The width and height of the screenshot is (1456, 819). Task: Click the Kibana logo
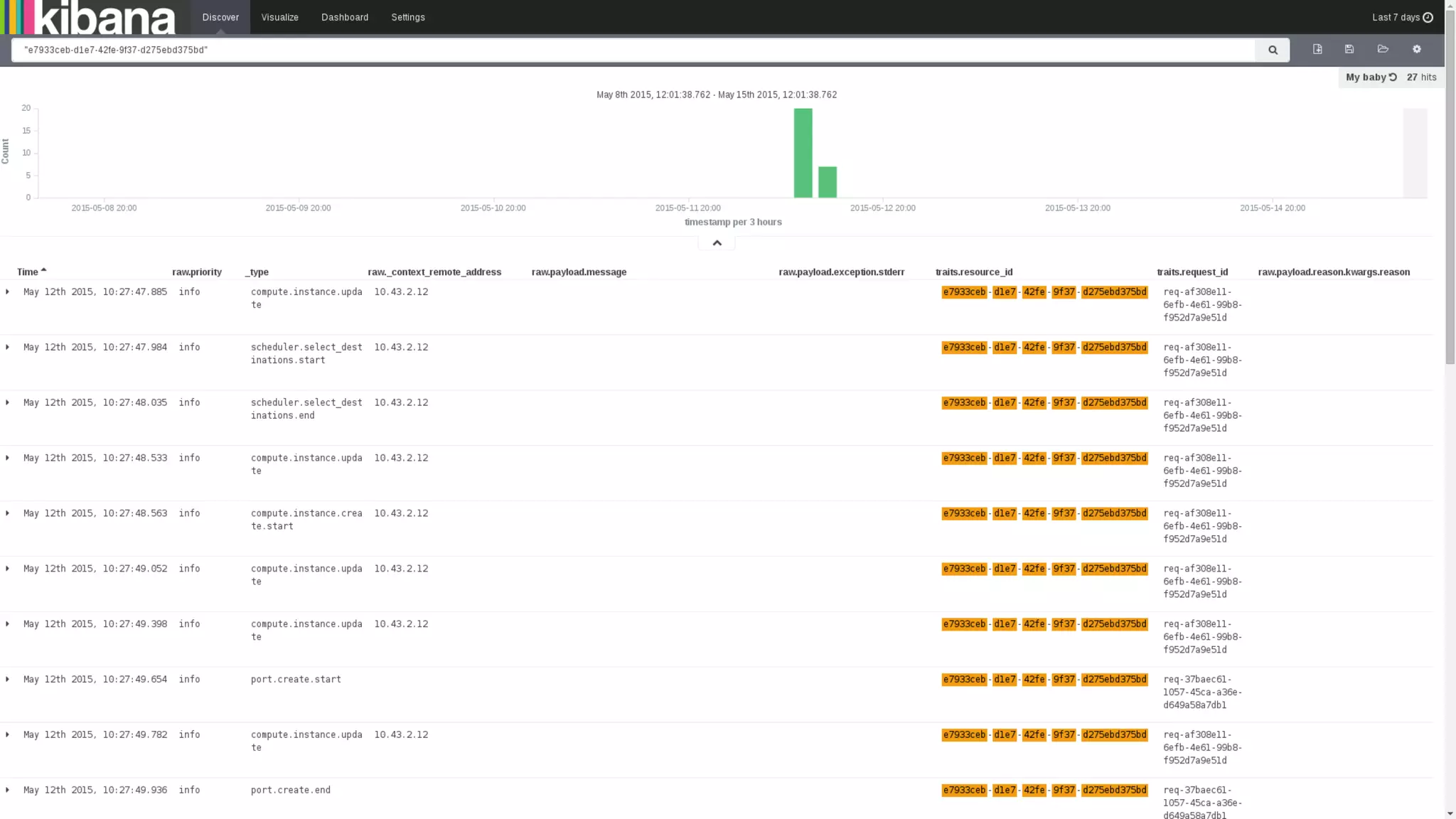(x=88, y=17)
